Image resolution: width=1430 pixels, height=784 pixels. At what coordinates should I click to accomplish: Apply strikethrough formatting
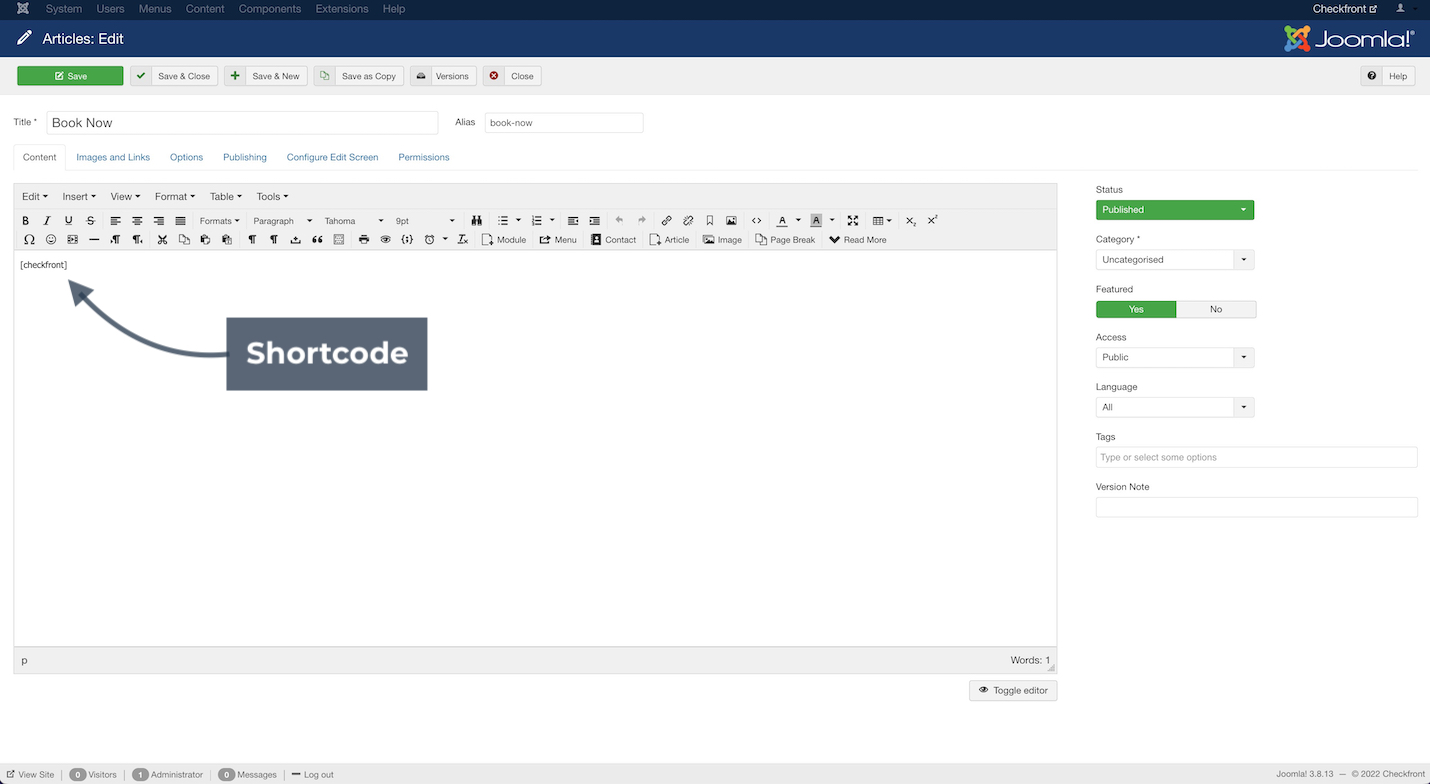tap(91, 221)
